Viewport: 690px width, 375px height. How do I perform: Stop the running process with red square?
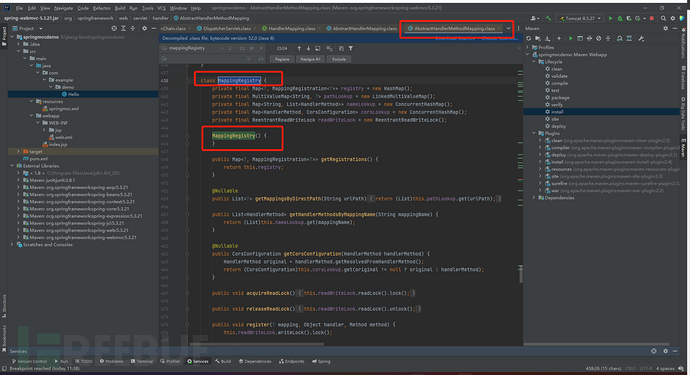652,18
